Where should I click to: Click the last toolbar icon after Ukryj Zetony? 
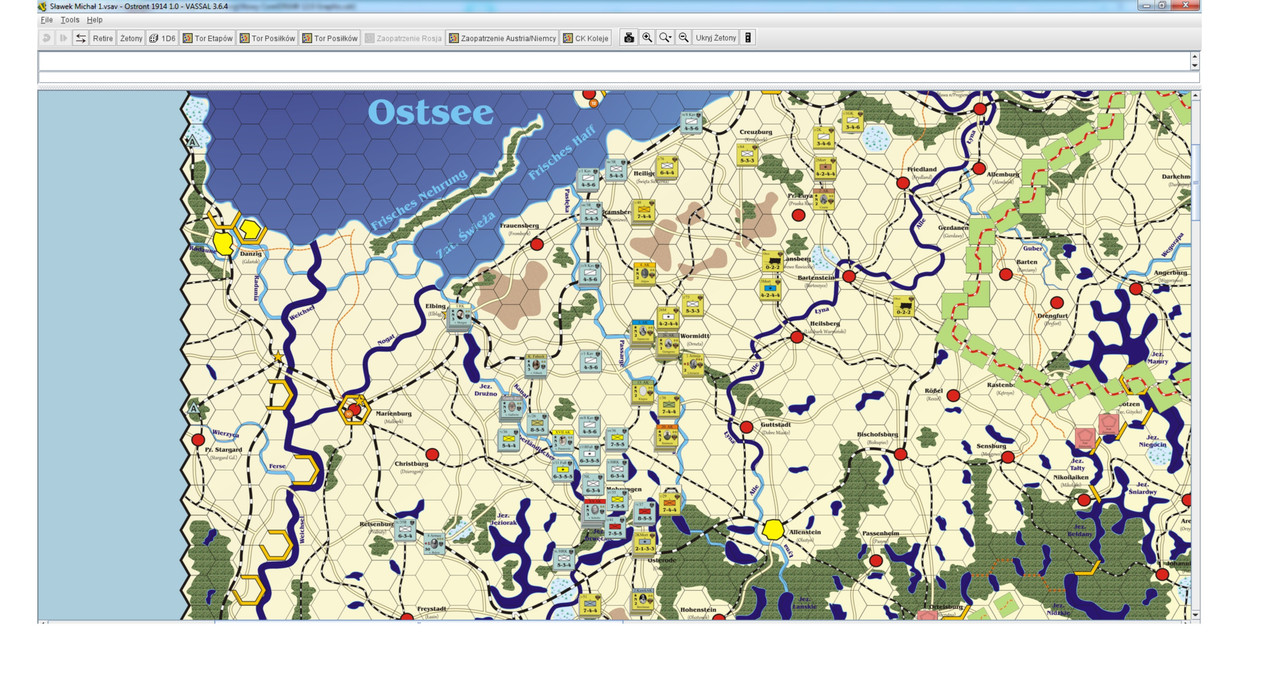[747, 38]
